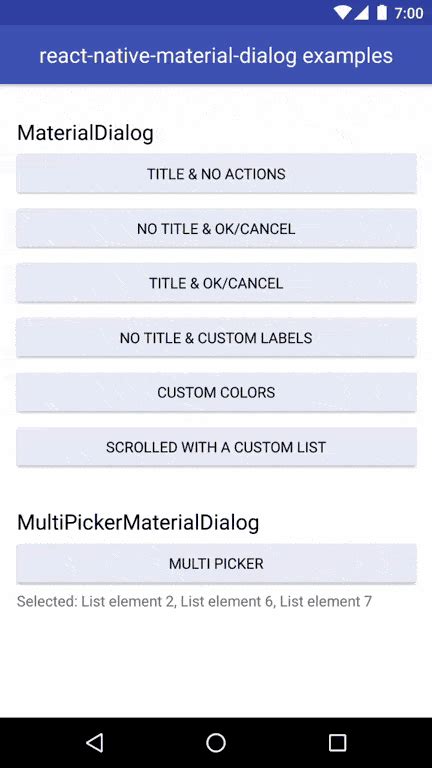
Task: Launch the TITLE & OK/CANCEL dialog
Action: click(x=216, y=283)
